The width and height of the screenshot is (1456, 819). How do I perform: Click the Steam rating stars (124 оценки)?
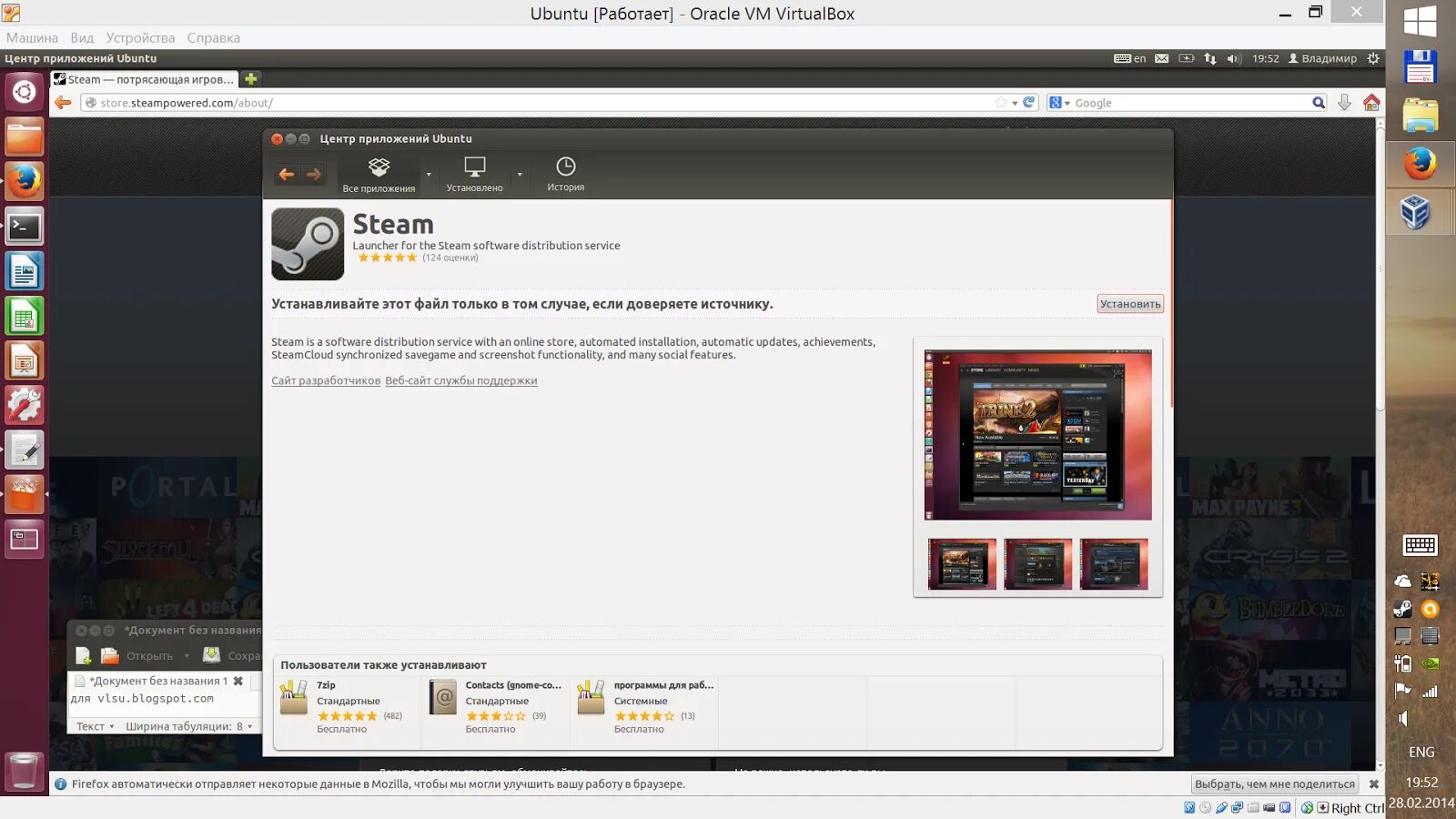coord(388,258)
